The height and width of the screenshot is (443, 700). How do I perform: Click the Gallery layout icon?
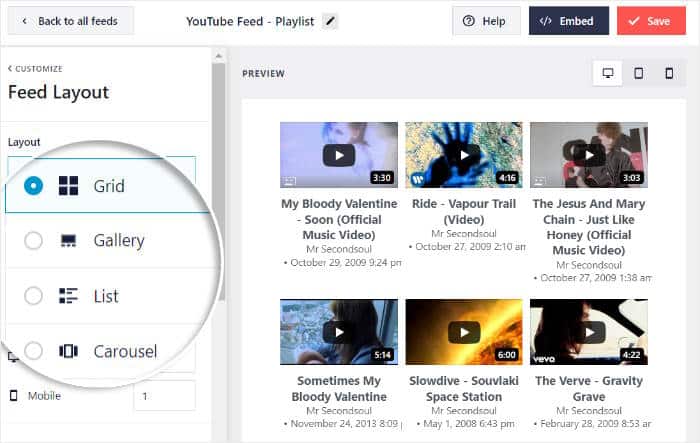tap(68, 241)
